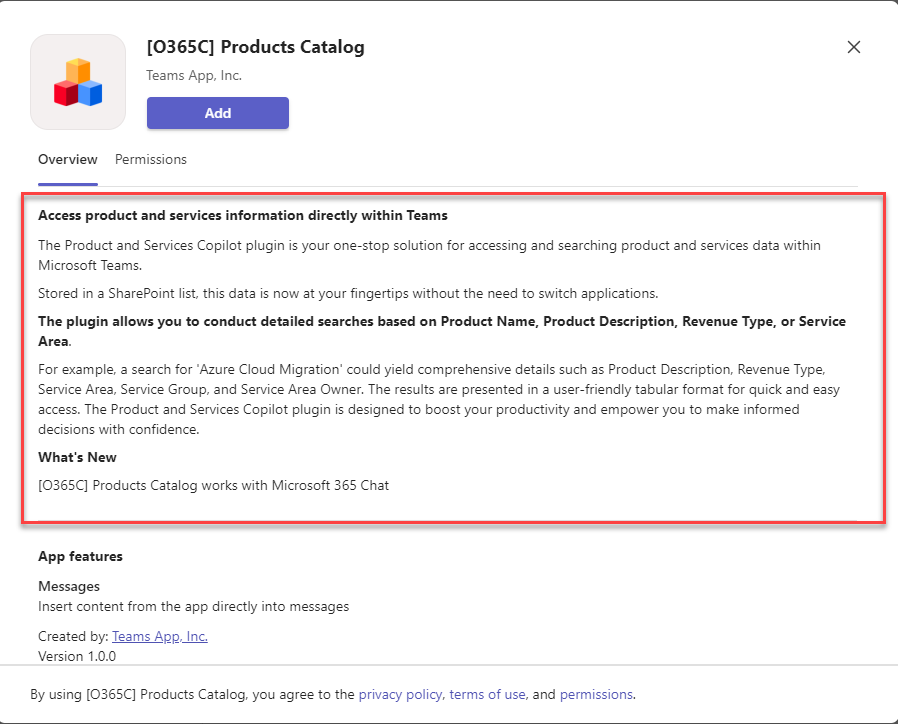Open the permissions link in footer
The width and height of the screenshot is (898, 724).
596,694
